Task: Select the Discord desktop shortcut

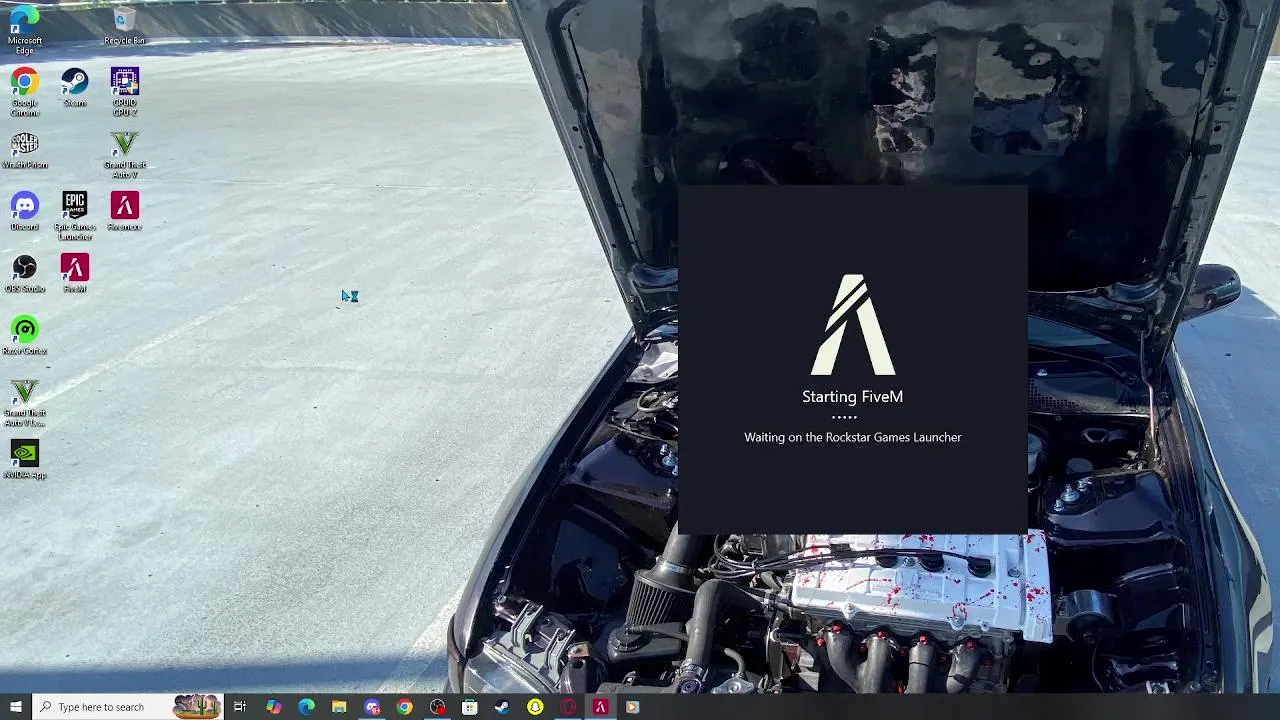Action: [x=24, y=211]
